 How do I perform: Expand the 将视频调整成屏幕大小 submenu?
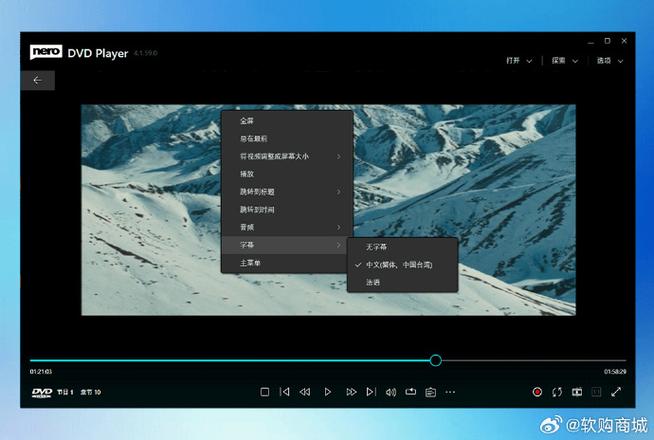[287, 156]
